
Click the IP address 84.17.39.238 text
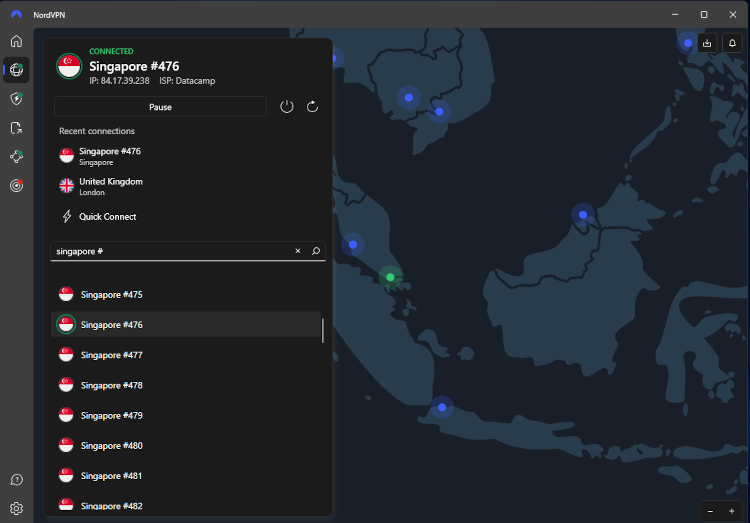click(x=119, y=81)
